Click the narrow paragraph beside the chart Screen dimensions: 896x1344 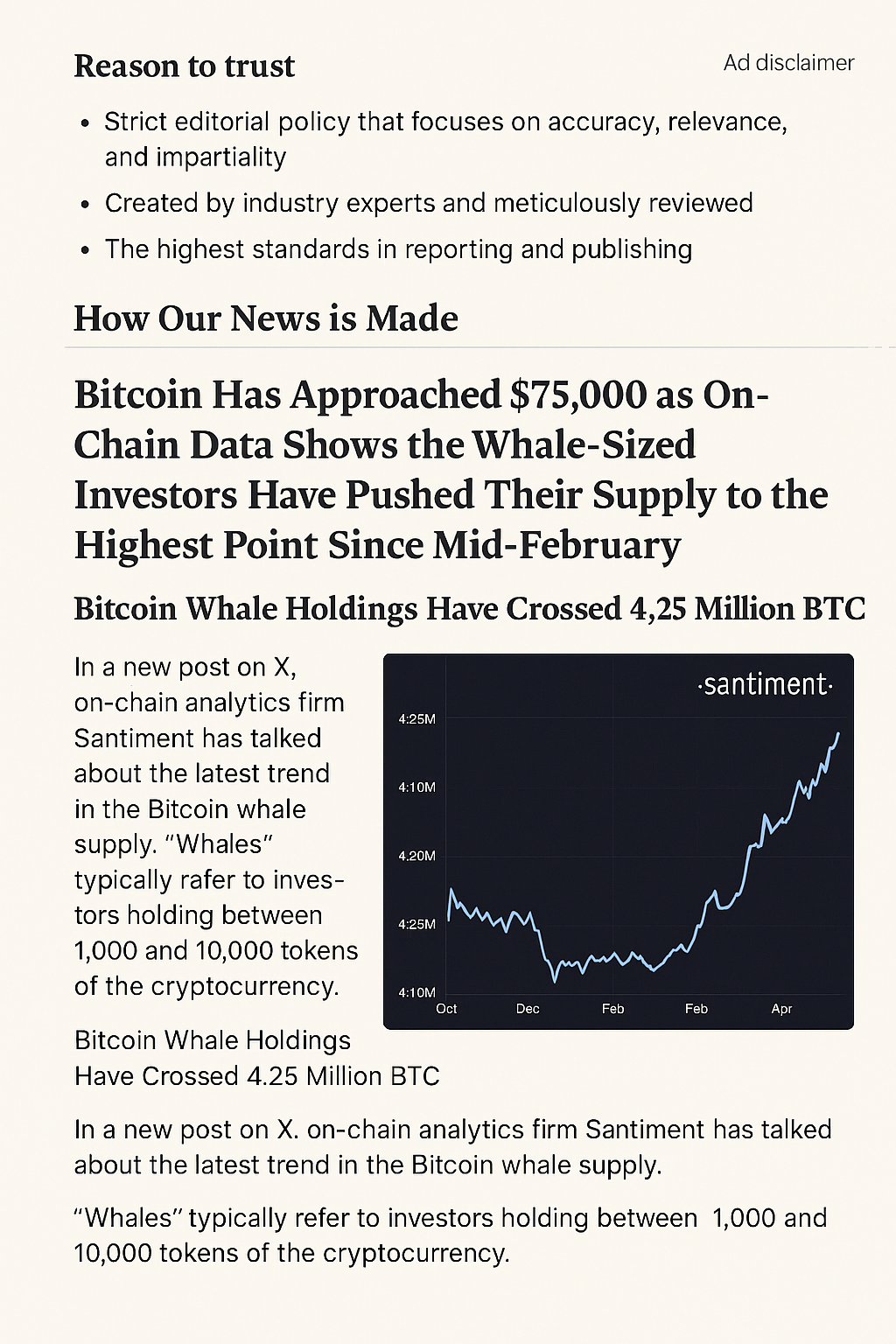point(215,826)
